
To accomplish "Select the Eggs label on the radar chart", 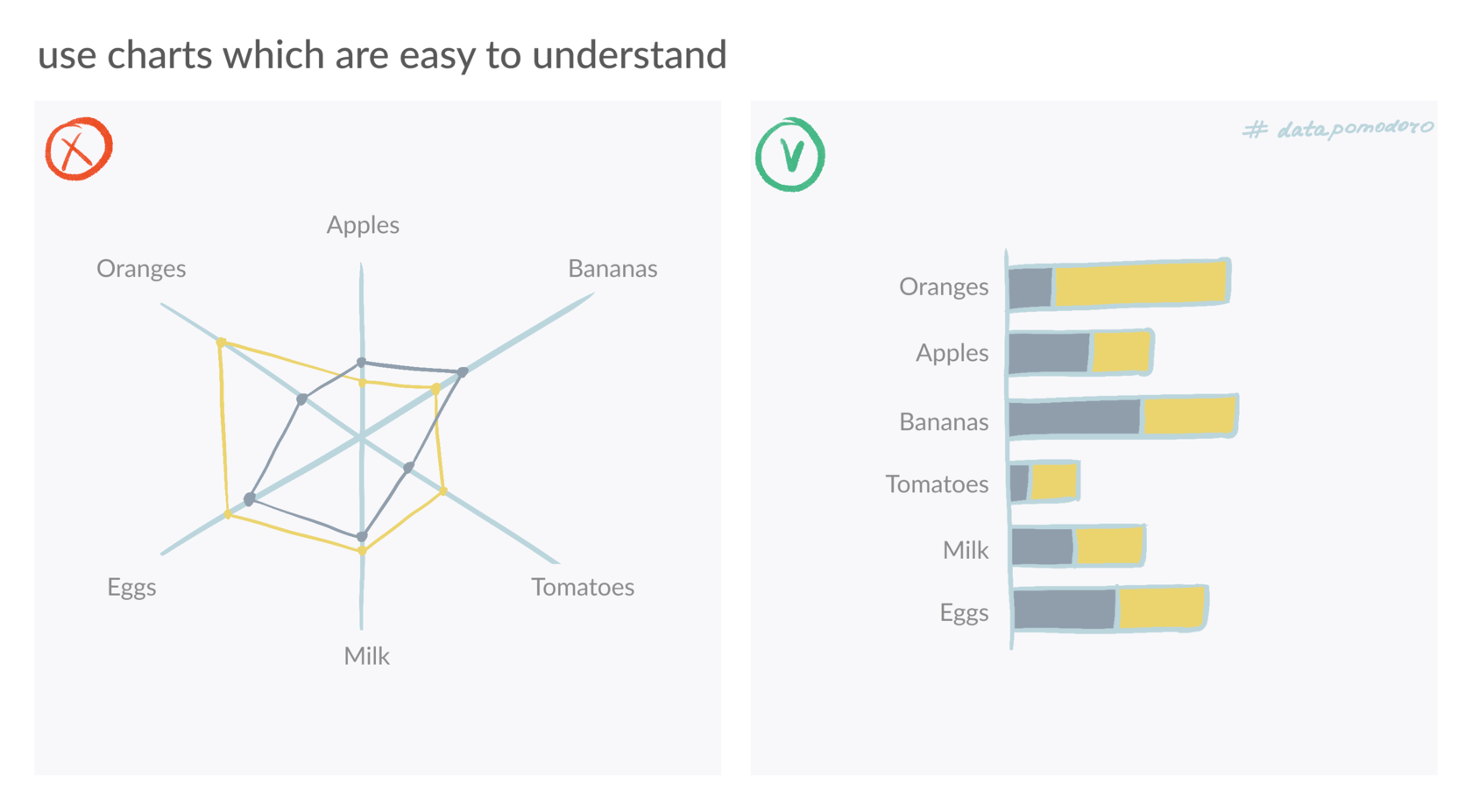I will [131, 587].
